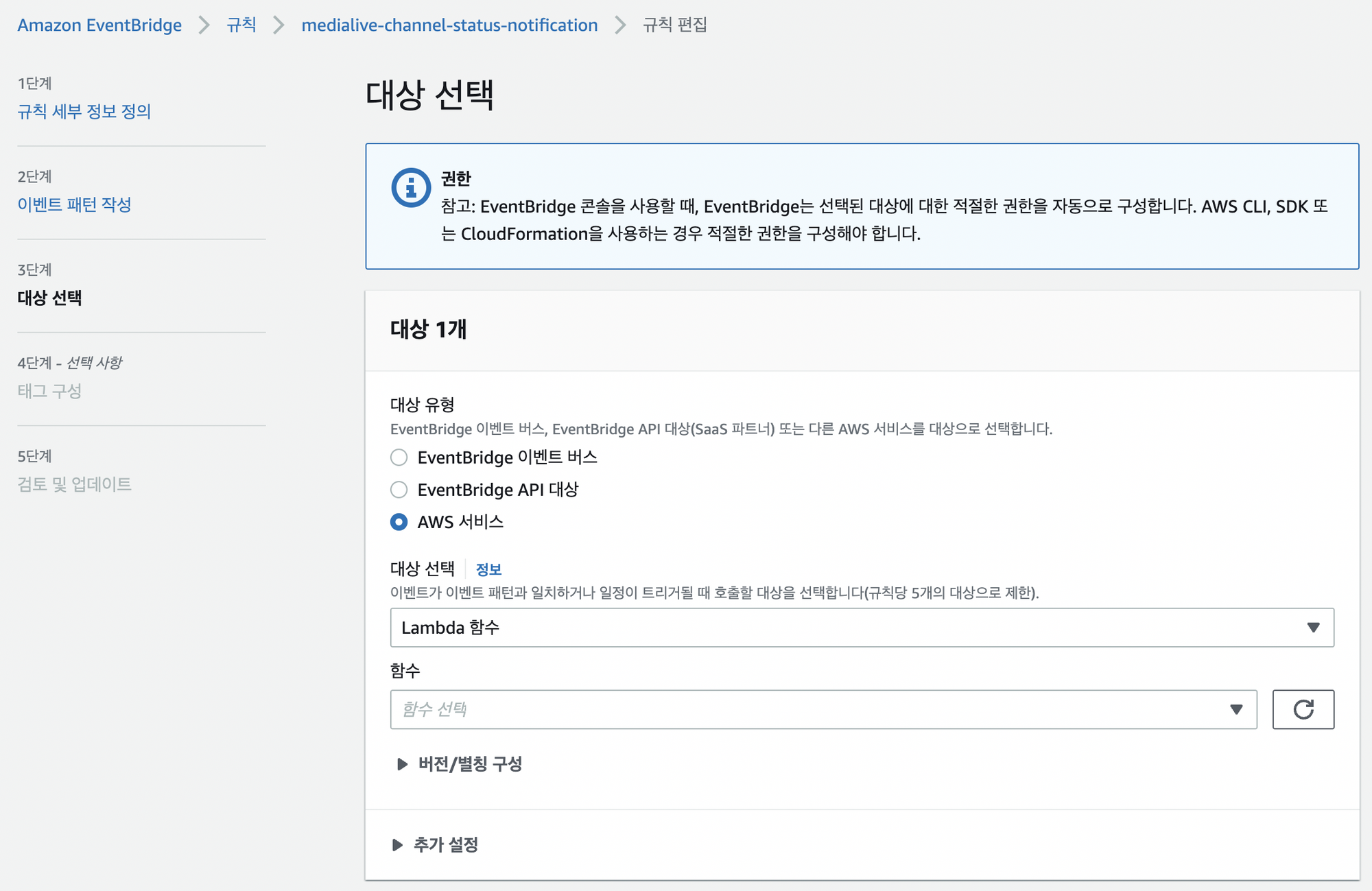Open the 규칙 breadcrumb link
Image resolution: width=1372 pixels, height=891 pixels.
tap(241, 25)
